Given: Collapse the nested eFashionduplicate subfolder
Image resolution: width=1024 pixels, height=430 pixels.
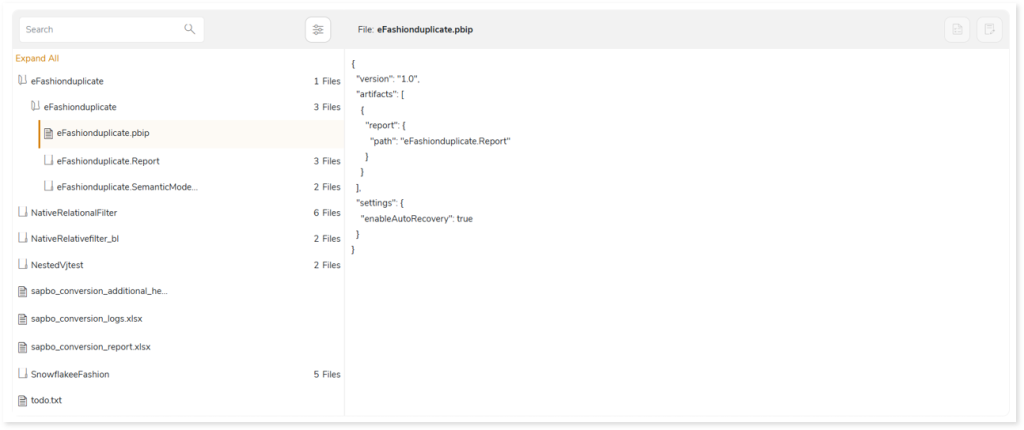Looking at the screenshot, I should (x=35, y=106).
